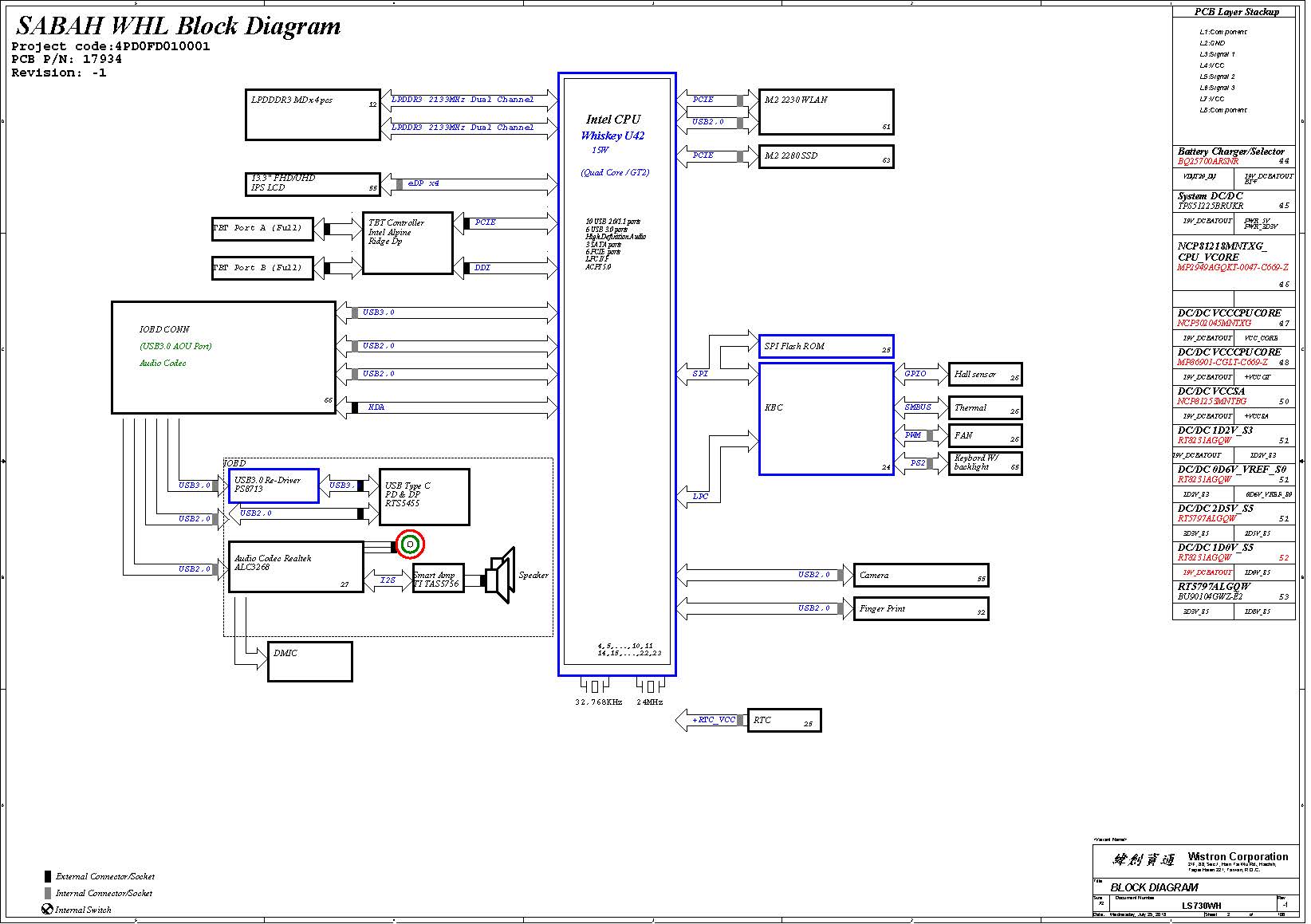Click the Whiskey U42 blue label
1311x924 pixels.
point(612,136)
